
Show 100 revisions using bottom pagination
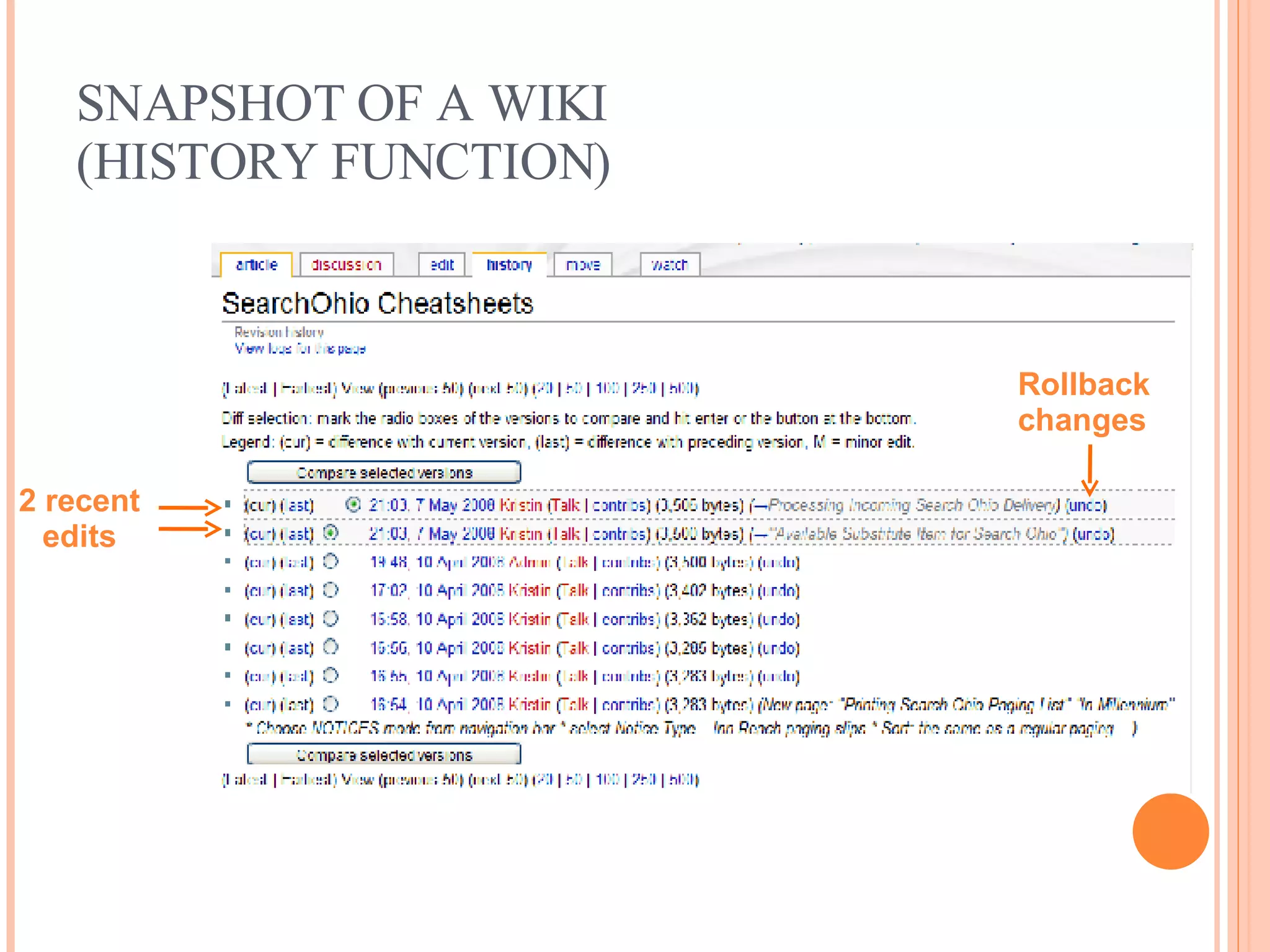pos(607,780)
